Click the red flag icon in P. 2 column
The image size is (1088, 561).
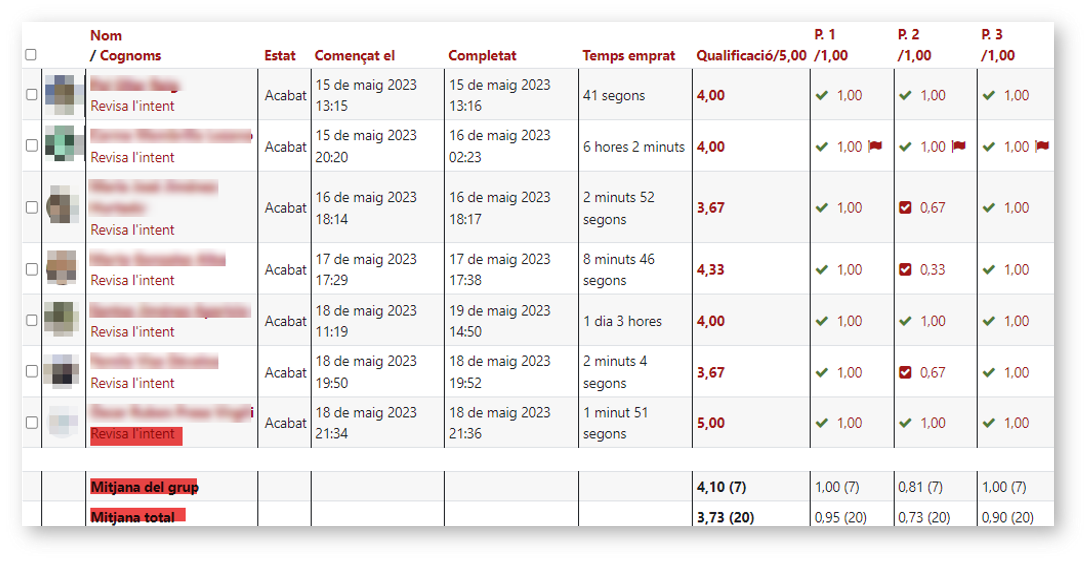[958, 147]
